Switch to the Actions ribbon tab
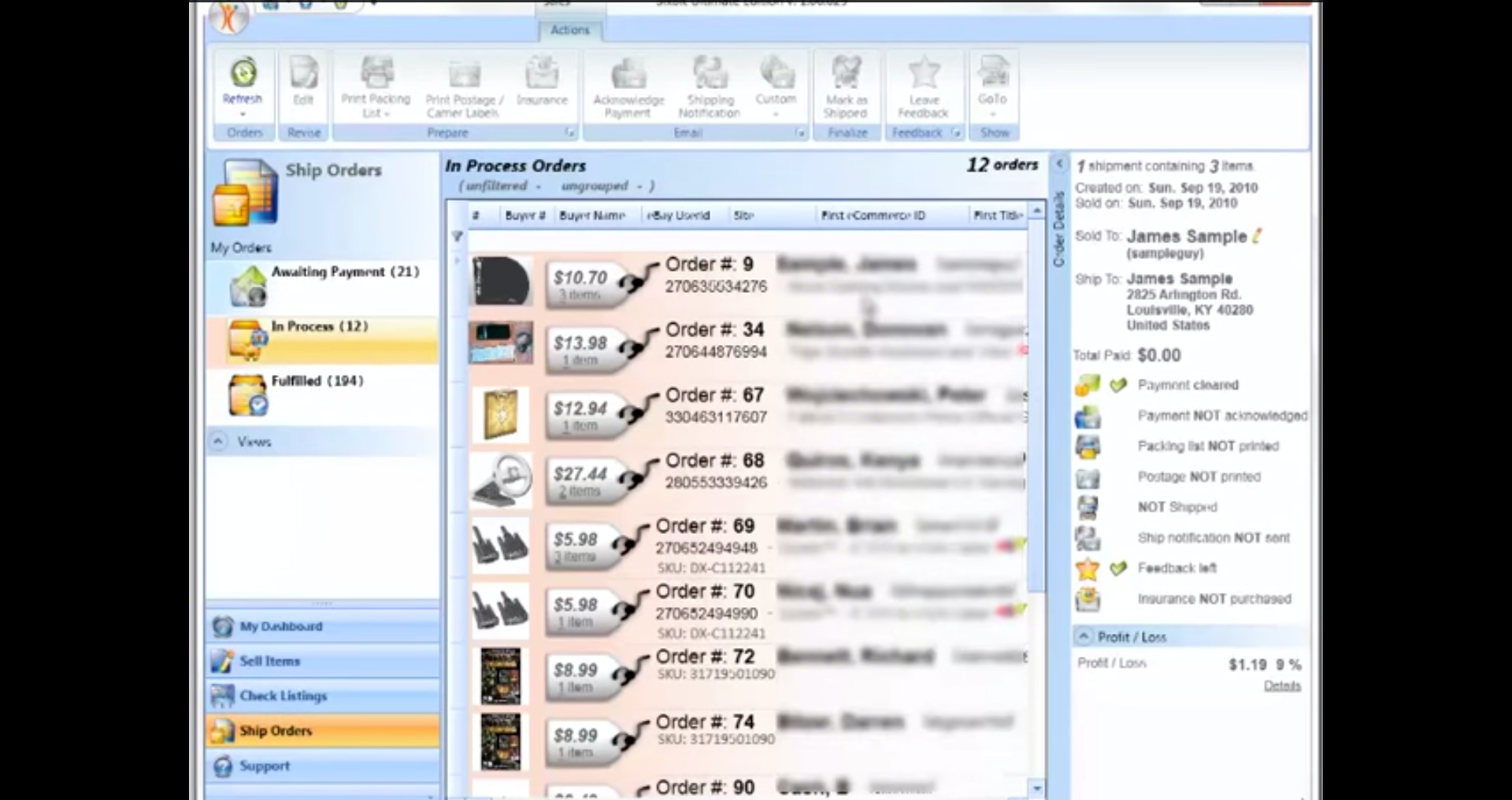The width and height of the screenshot is (1512, 800). (x=569, y=31)
